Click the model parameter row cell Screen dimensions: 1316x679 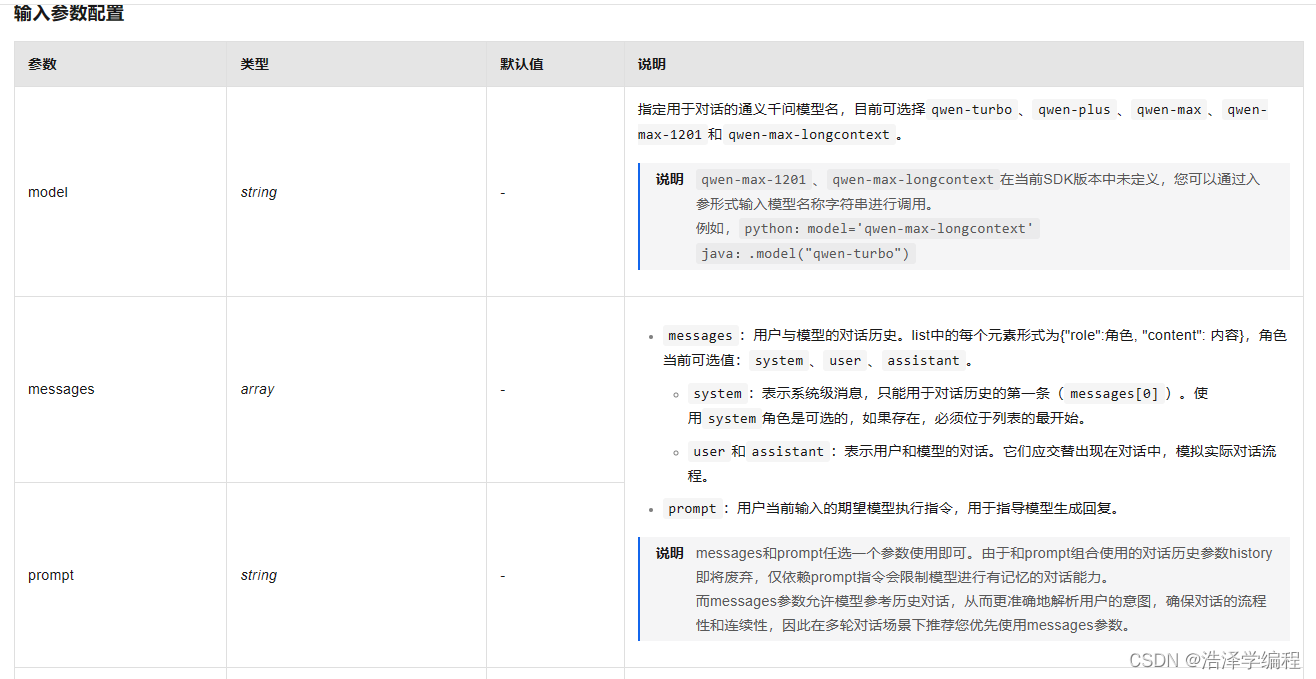[47, 192]
